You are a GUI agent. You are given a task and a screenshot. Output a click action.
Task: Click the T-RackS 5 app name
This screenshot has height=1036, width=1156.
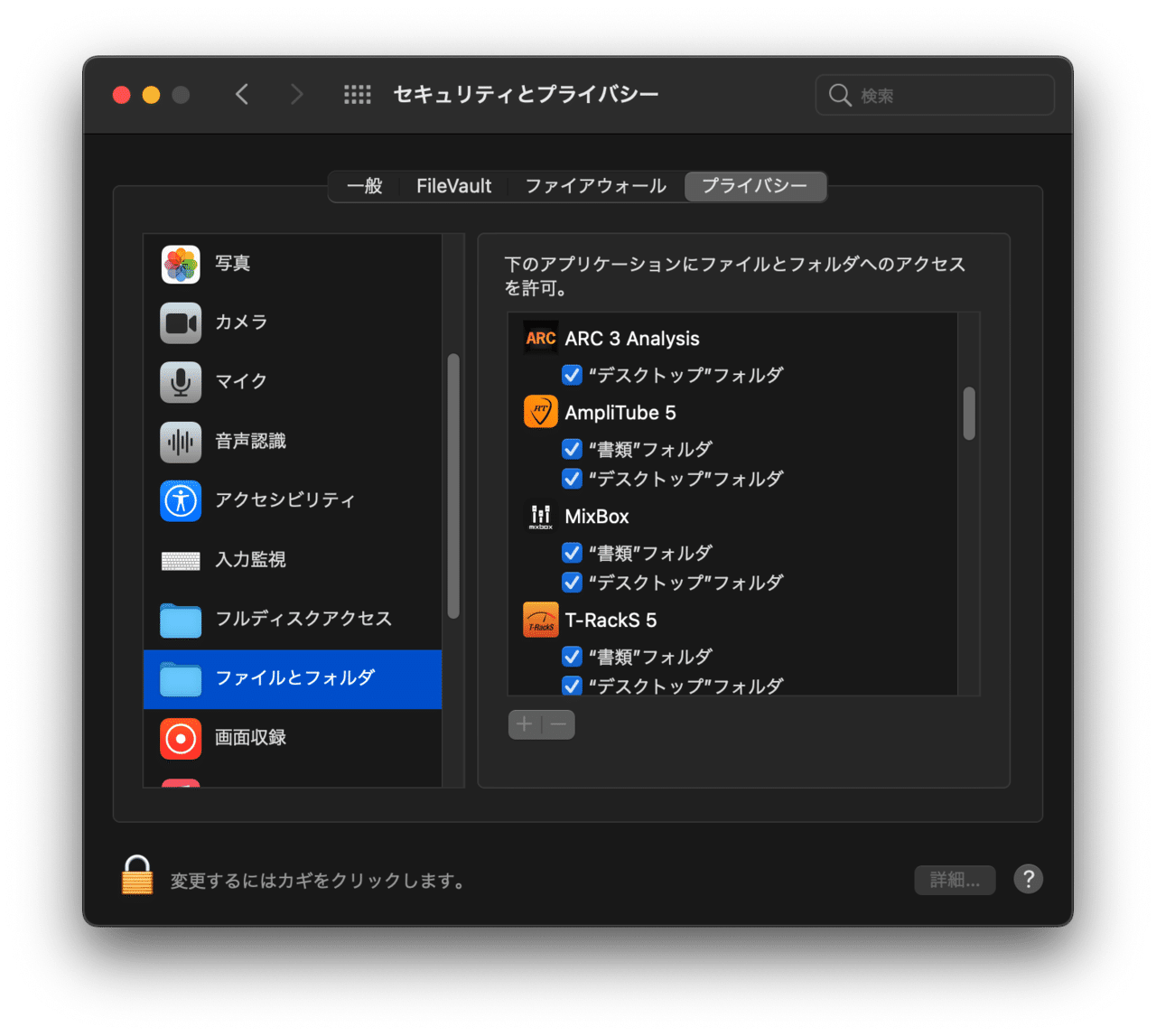pyautogui.click(x=611, y=621)
